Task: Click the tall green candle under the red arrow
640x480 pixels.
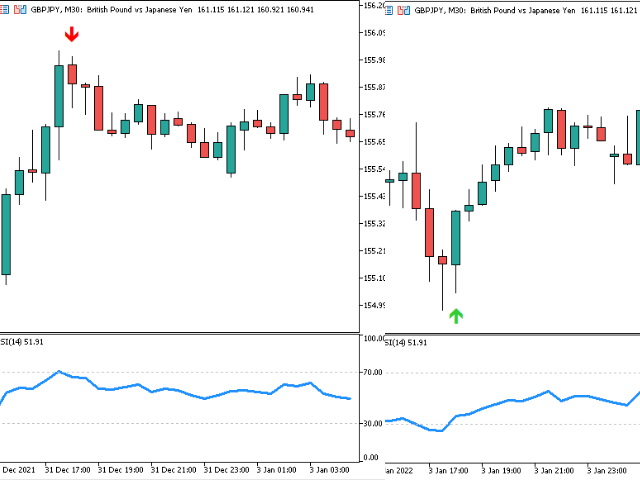Action: [59, 96]
